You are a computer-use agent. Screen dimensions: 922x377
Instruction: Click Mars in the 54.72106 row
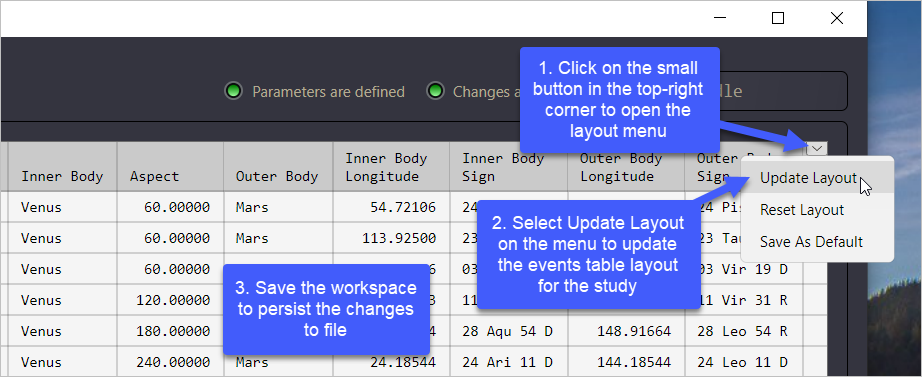click(278, 207)
